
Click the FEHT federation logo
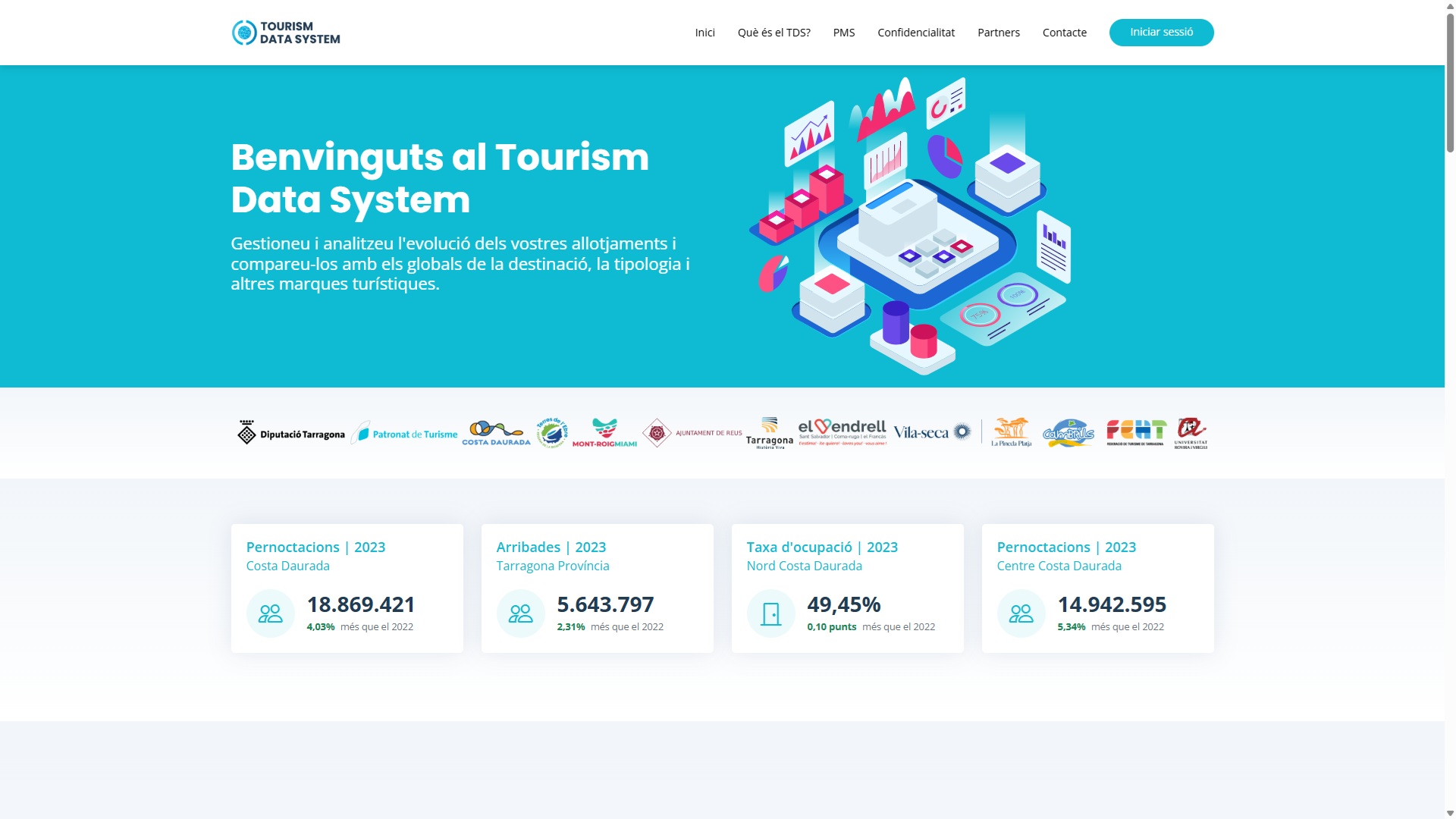tap(1135, 432)
